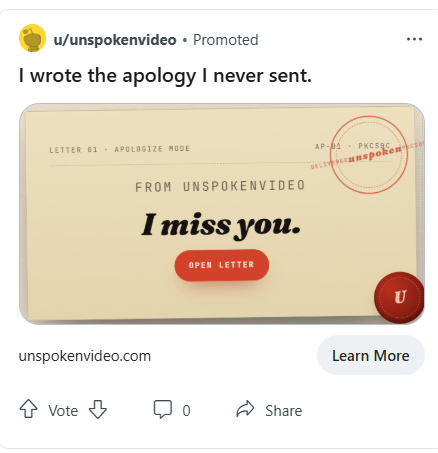Click the Learn More button
Screen dimensions: 438x453
371,355
